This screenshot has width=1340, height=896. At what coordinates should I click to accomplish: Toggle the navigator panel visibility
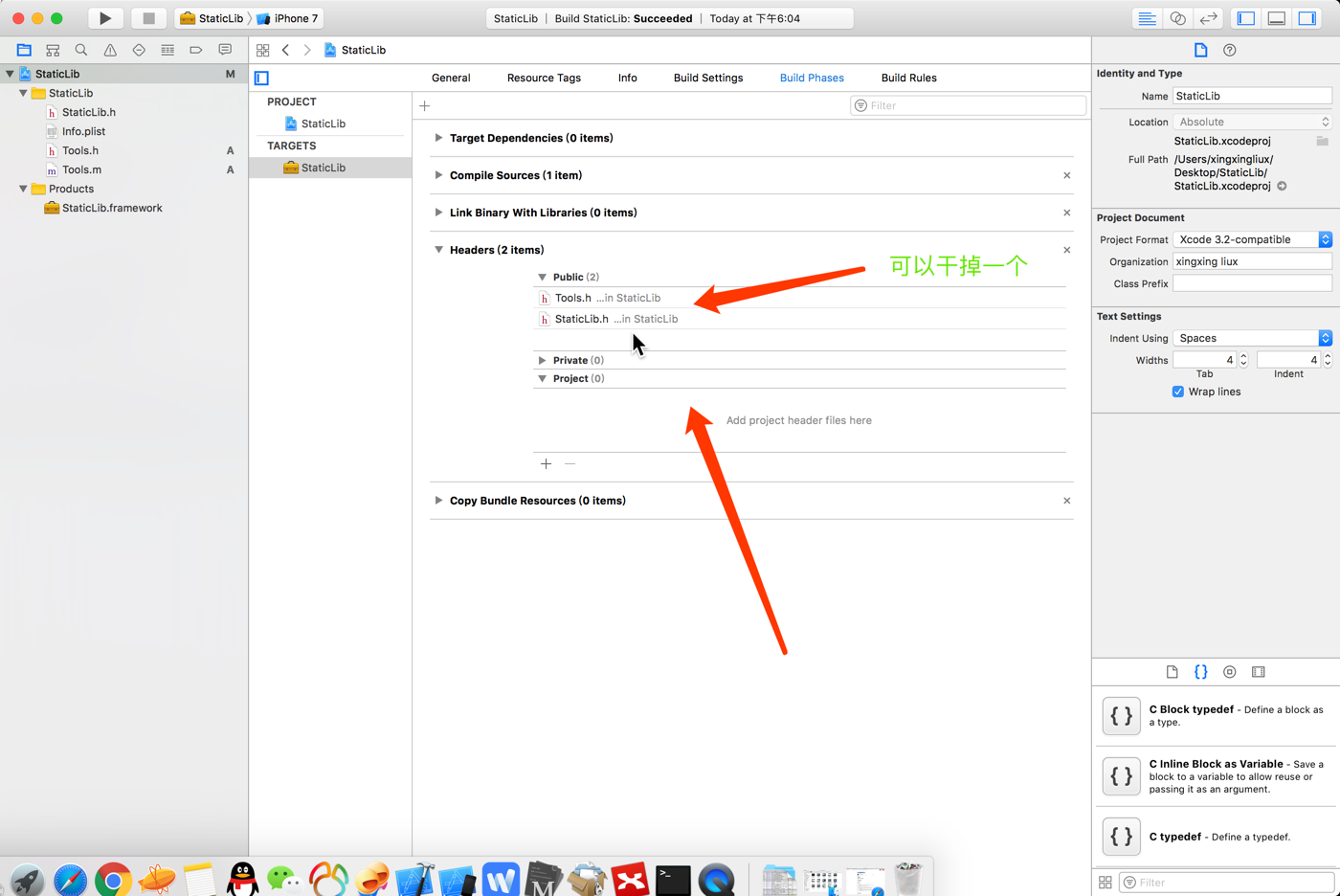1246,18
